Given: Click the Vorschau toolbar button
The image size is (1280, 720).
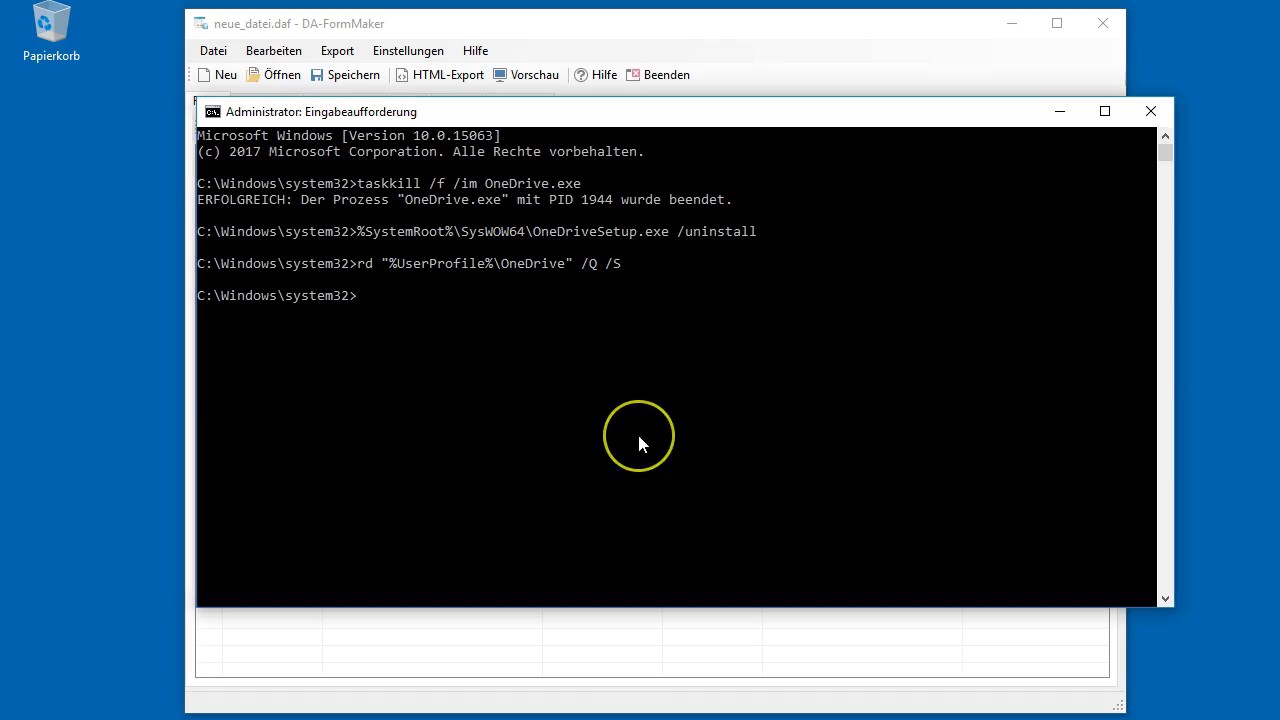Looking at the screenshot, I should (x=526, y=75).
